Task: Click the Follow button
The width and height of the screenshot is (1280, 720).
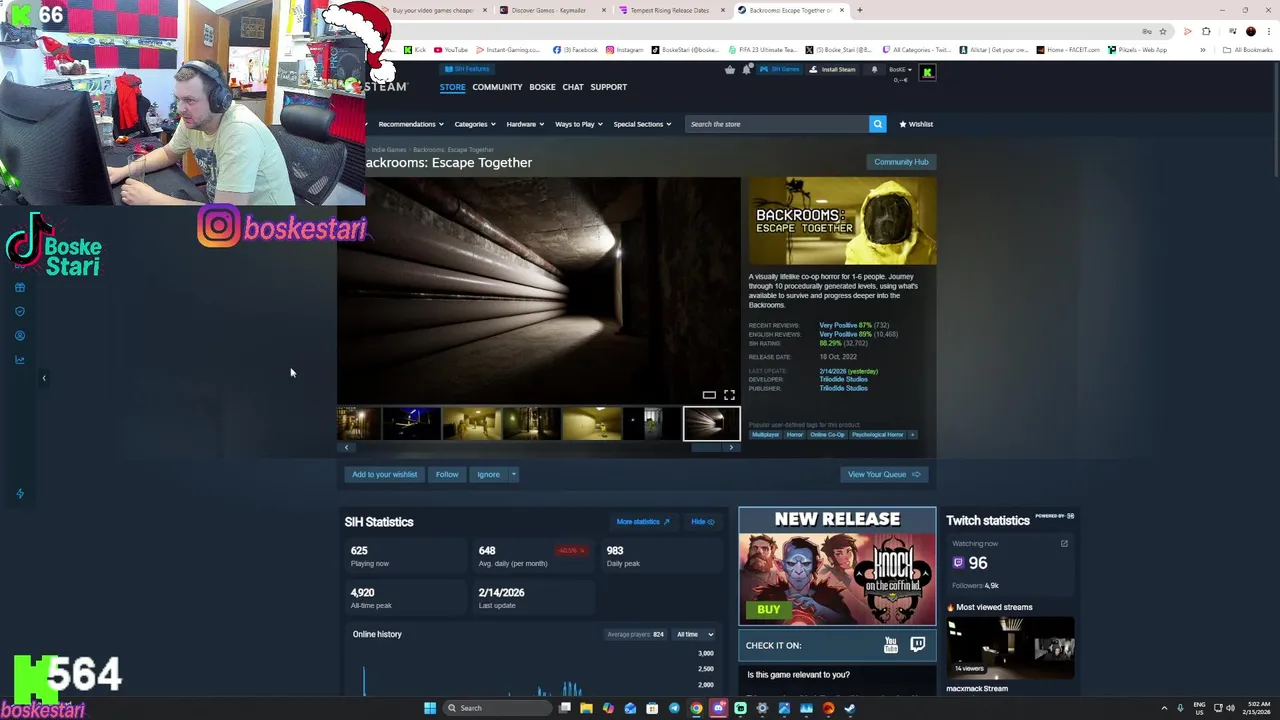Action: pos(447,475)
